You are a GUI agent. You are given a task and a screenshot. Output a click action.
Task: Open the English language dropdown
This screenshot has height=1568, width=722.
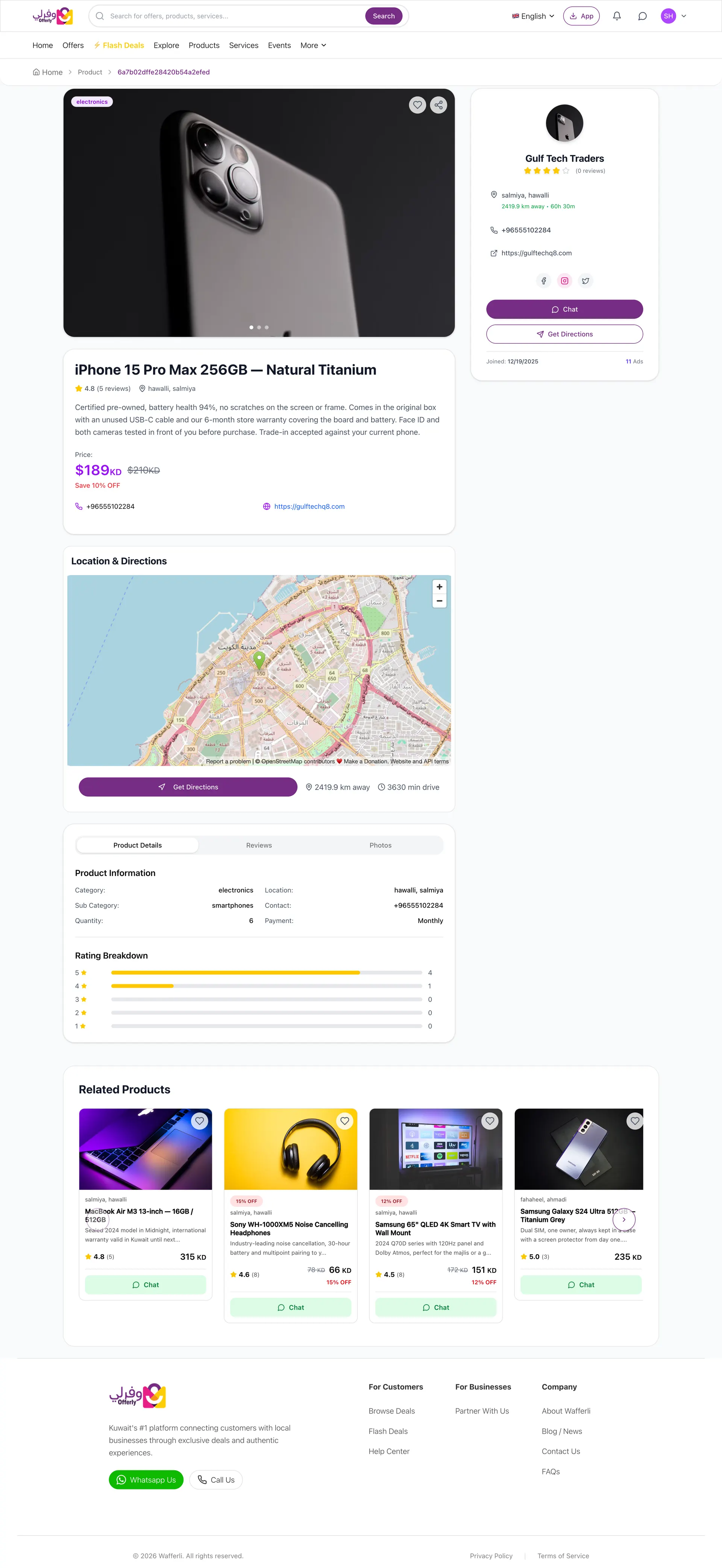pos(533,17)
